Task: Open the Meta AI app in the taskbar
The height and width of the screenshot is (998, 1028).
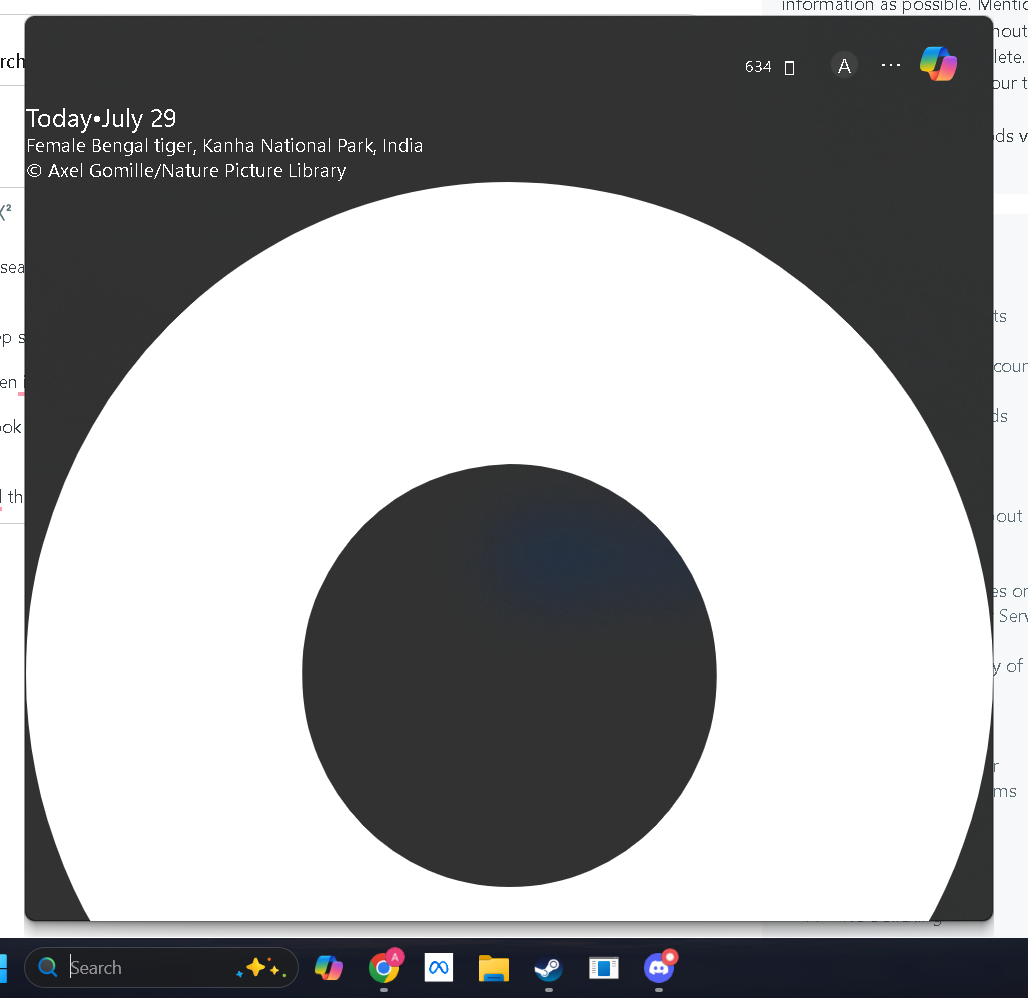Action: click(439, 967)
